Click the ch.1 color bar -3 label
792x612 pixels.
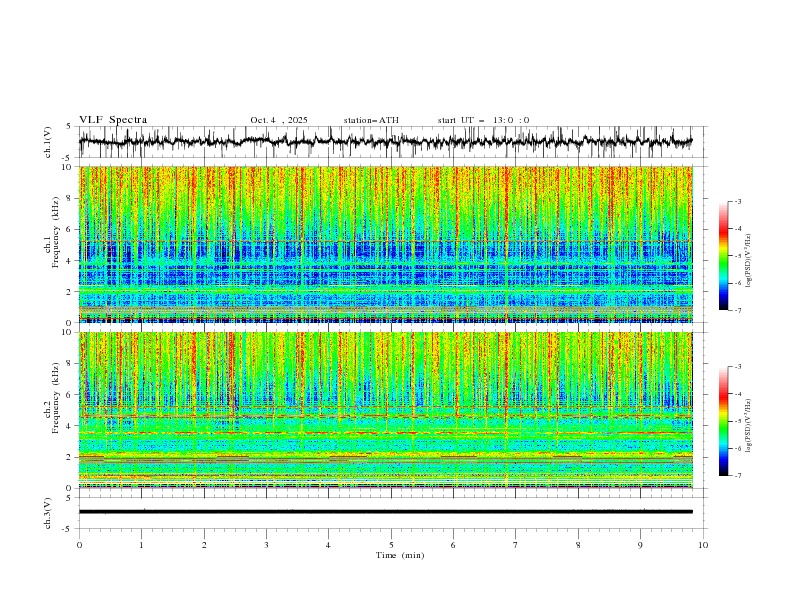(737, 201)
